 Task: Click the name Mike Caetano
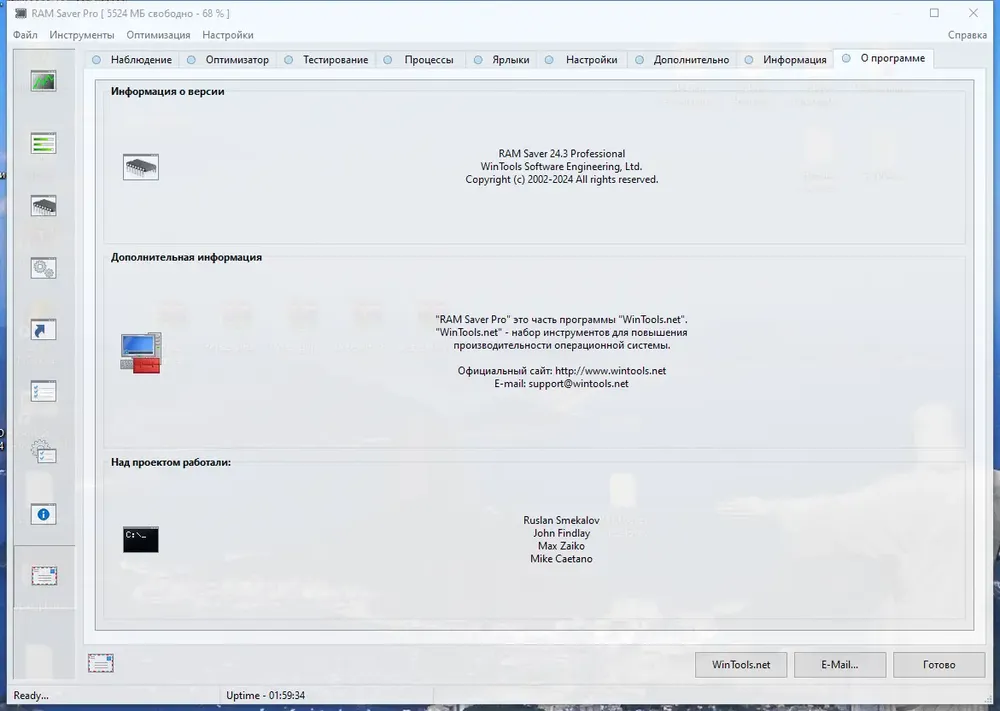coord(561,559)
